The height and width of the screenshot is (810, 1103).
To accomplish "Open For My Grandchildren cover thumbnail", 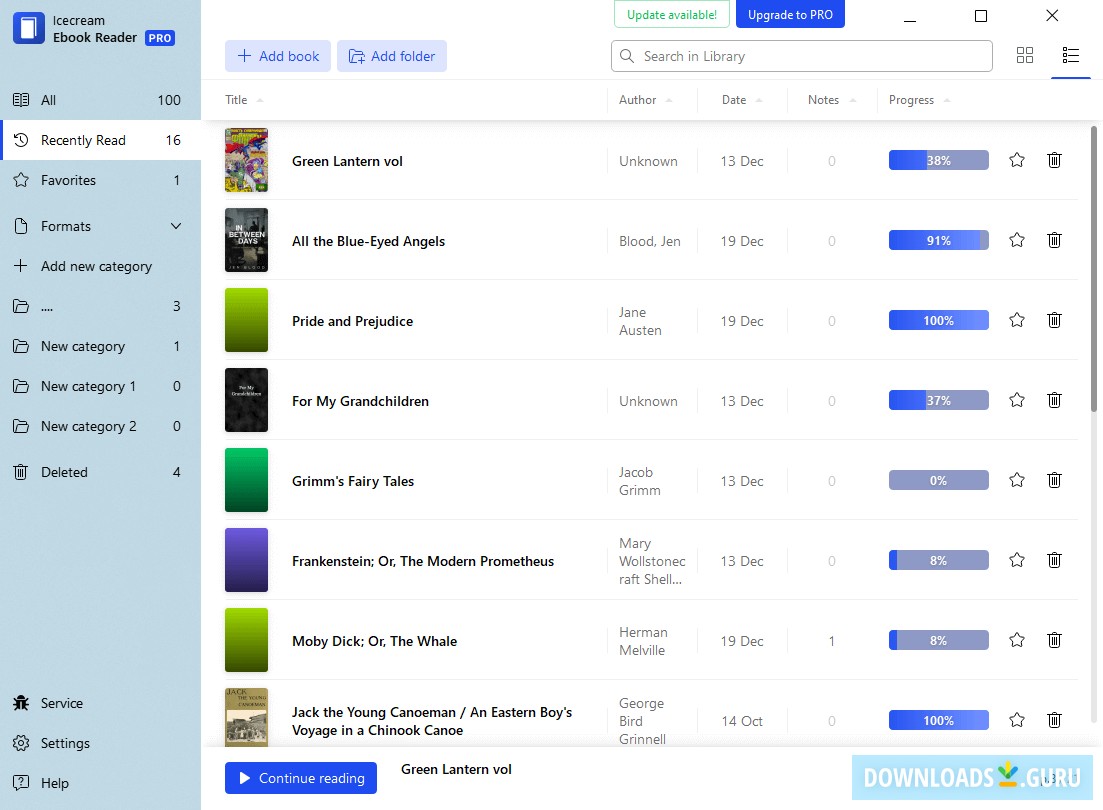I will point(246,400).
